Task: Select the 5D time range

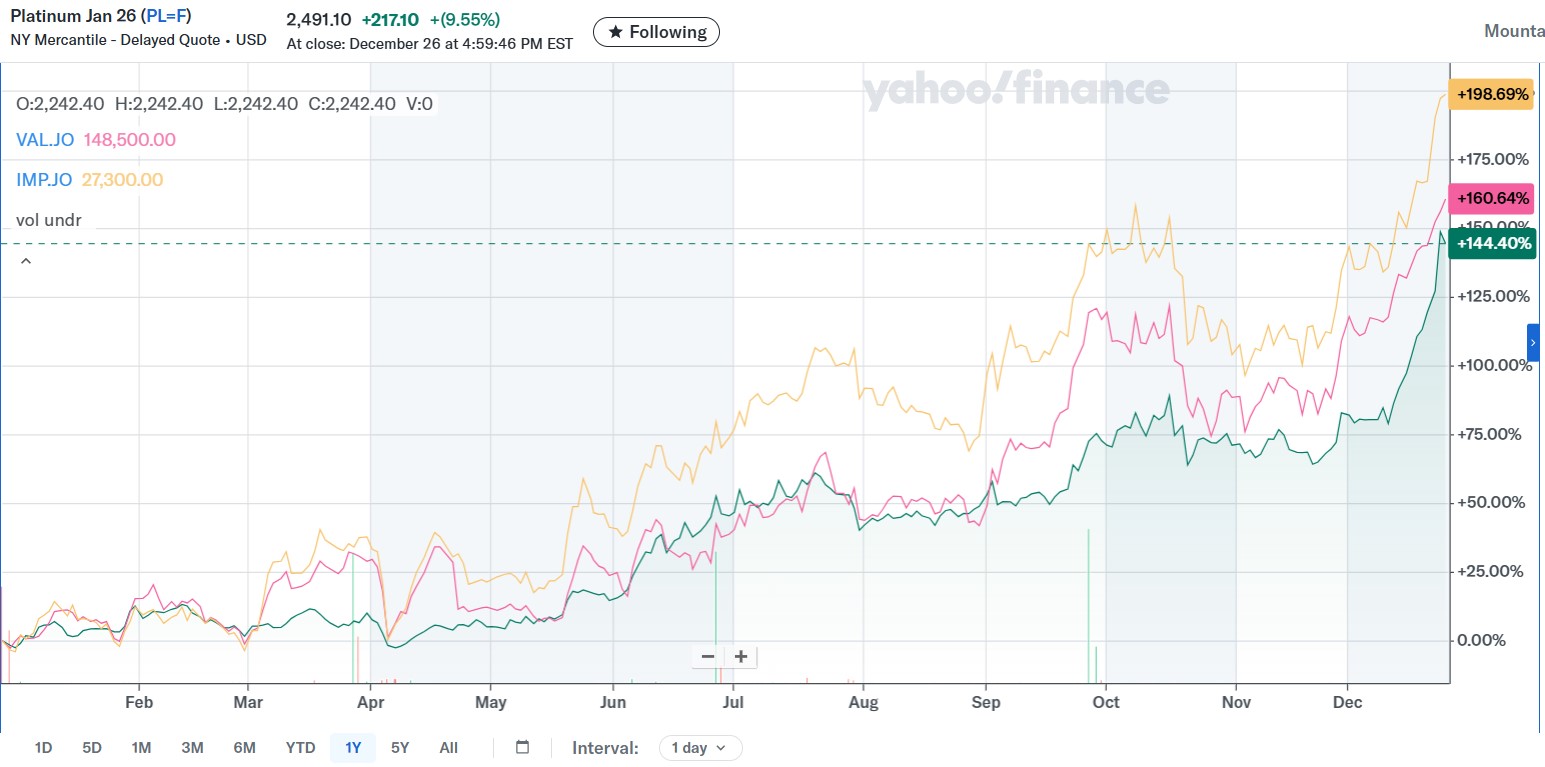Action: tap(92, 748)
